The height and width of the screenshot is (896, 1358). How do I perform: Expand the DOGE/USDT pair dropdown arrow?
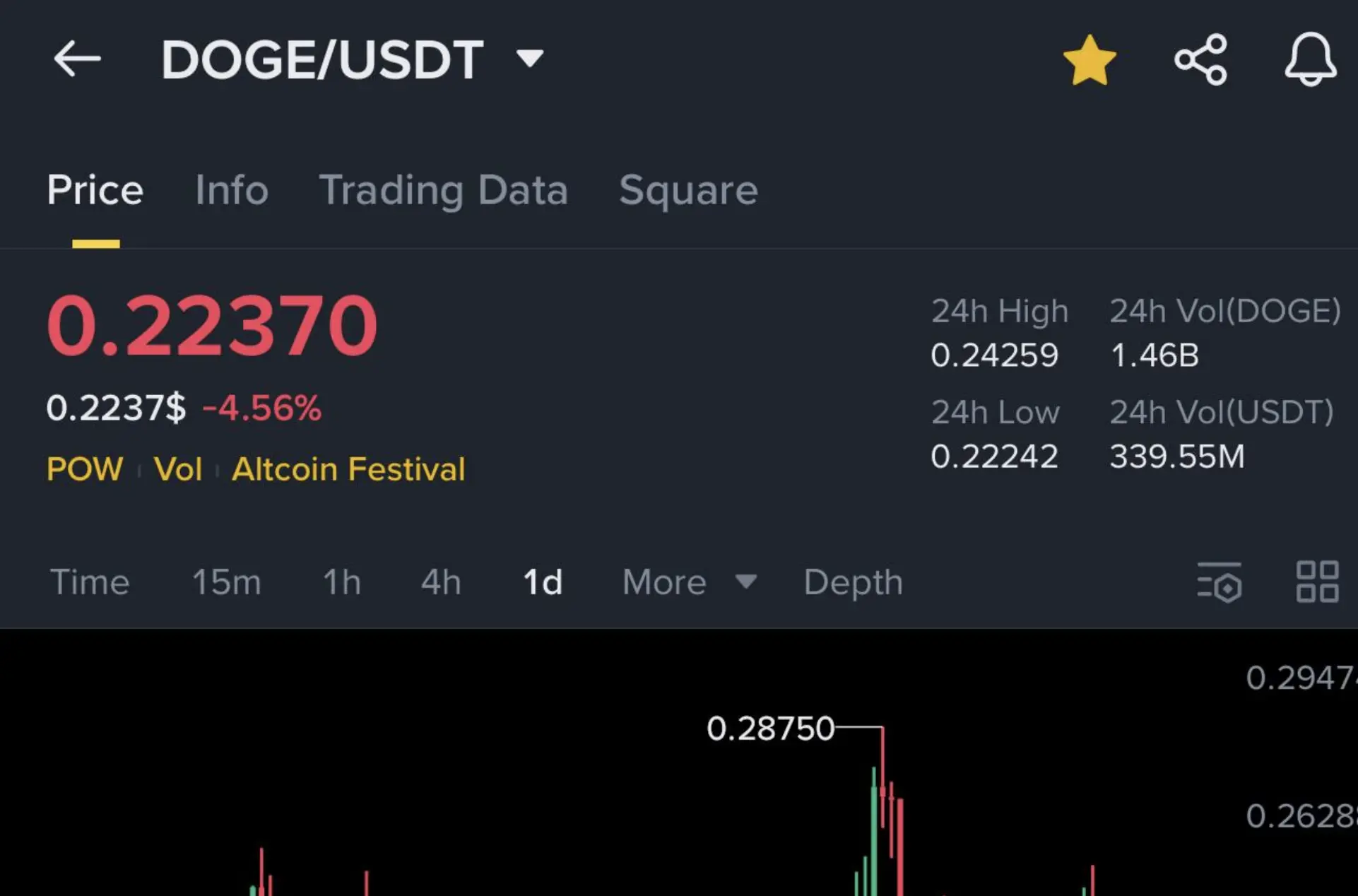click(530, 58)
